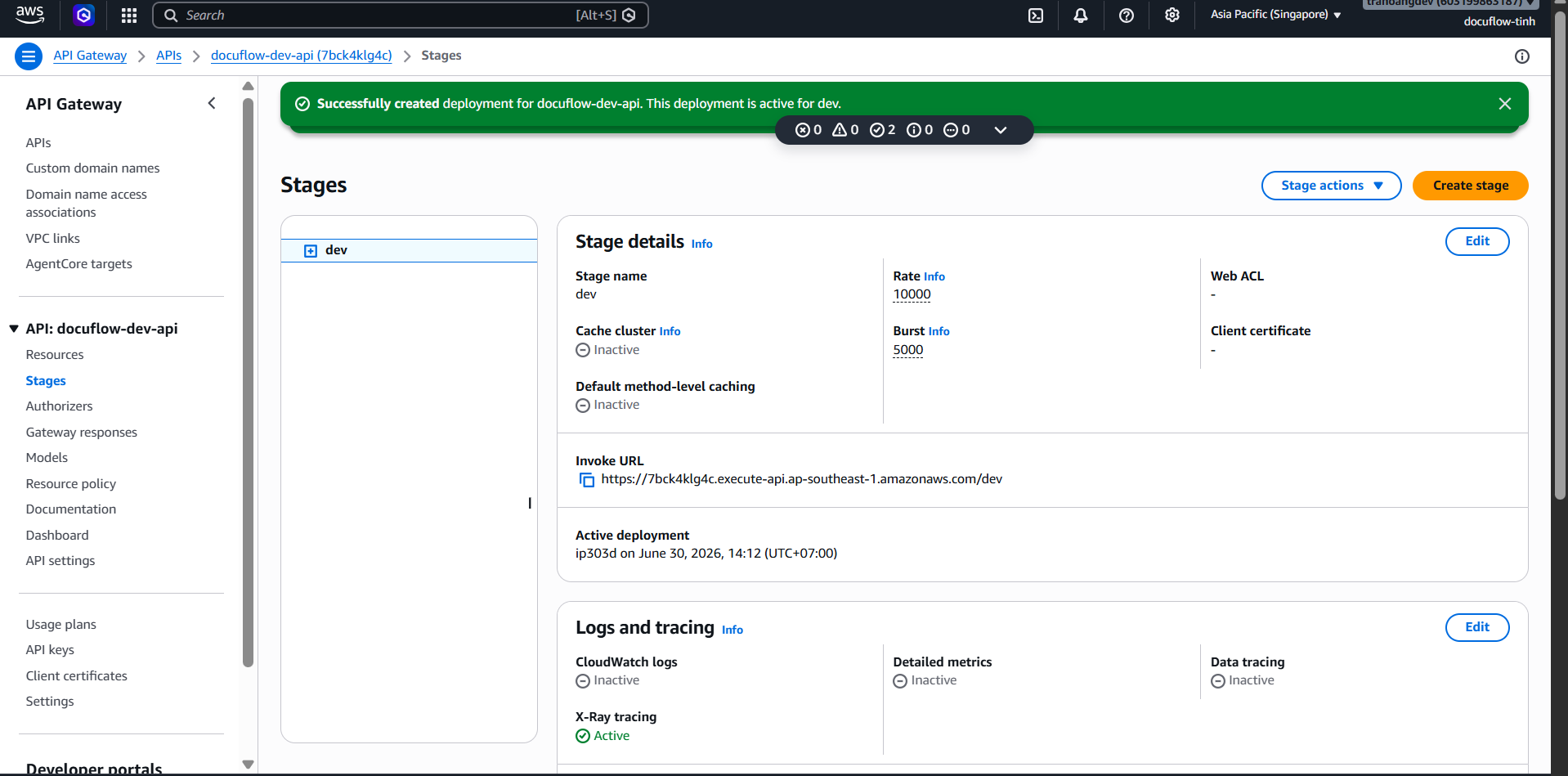Go to API Gateway breadcrumb
This screenshot has width=1568, height=776.
tap(90, 56)
